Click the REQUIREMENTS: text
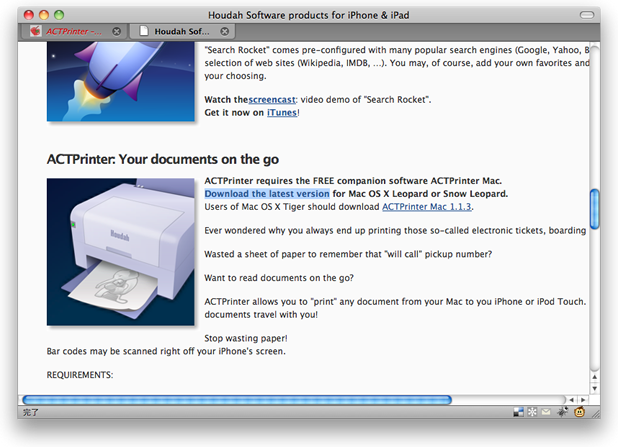 click(x=80, y=375)
